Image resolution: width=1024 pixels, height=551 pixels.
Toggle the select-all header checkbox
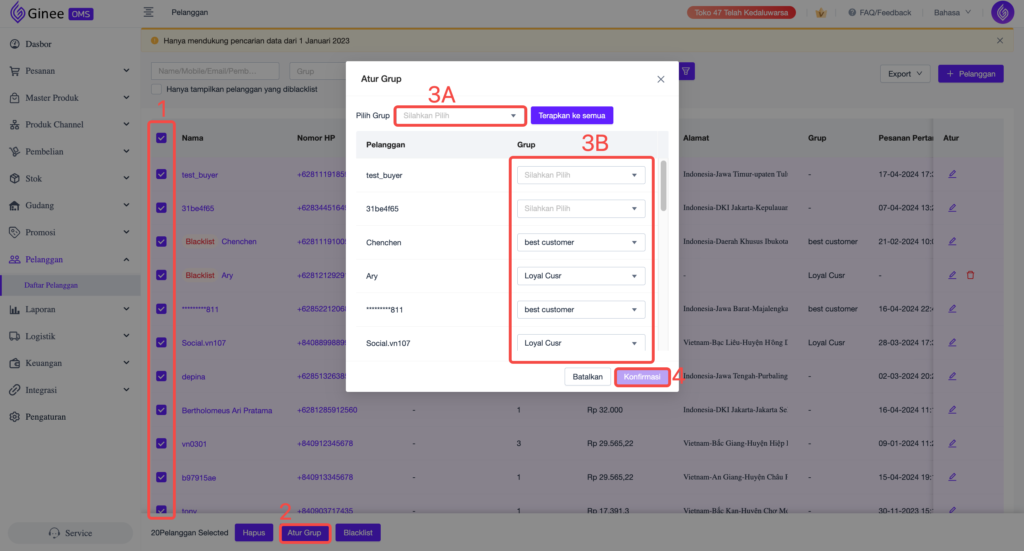pyautogui.click(x=161, y=138)
